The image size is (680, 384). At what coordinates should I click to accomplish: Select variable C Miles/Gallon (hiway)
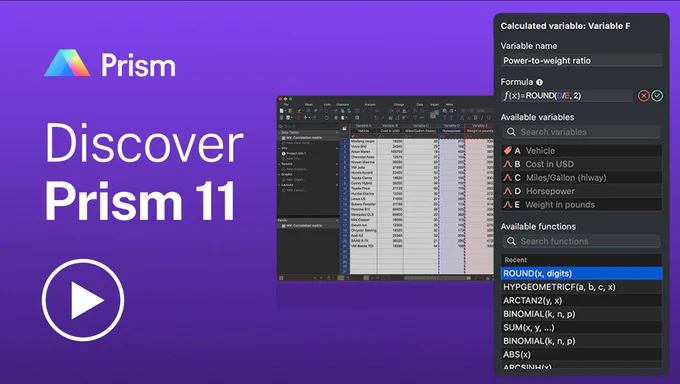click(x=581, y=177)
